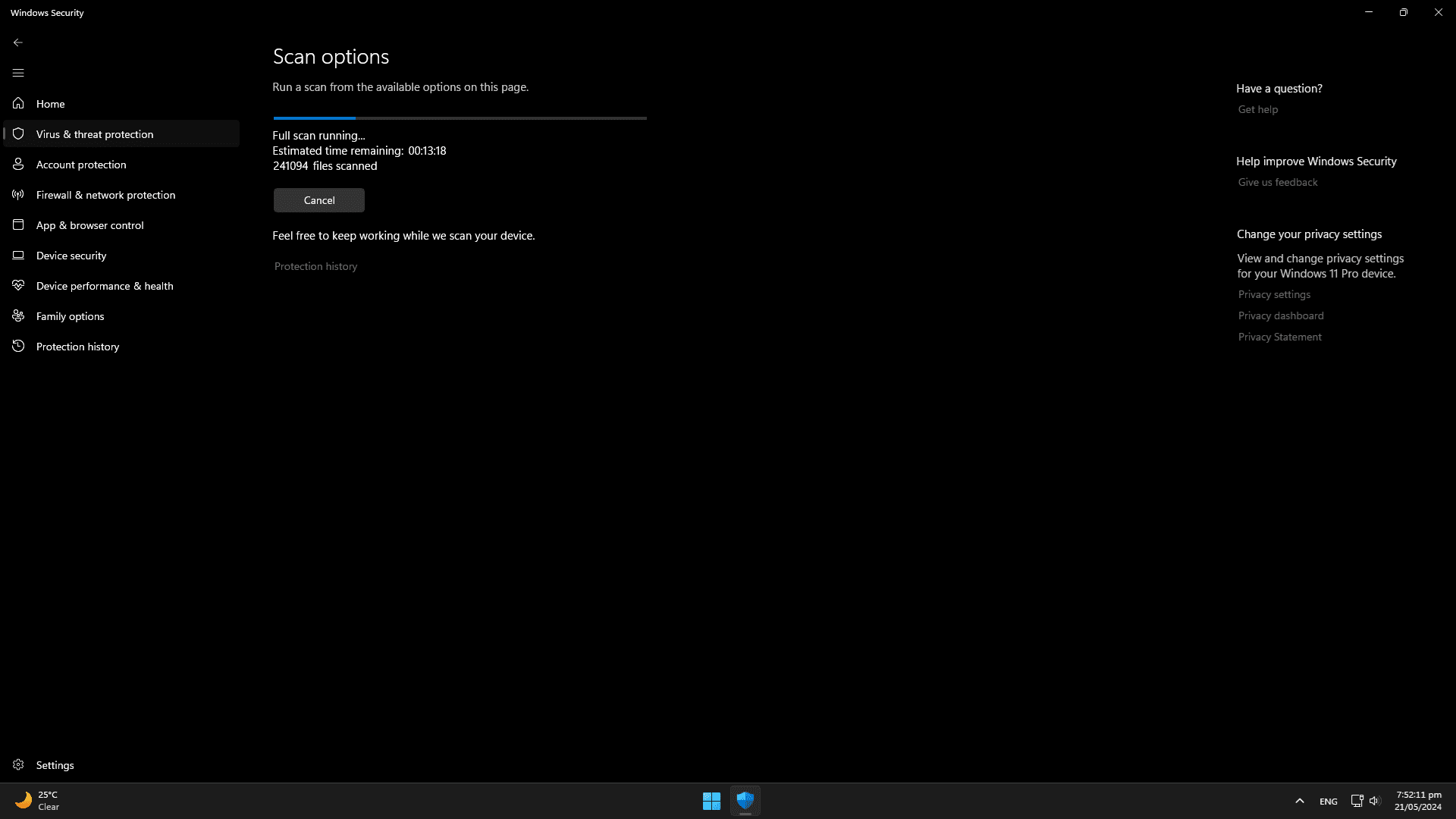
Task: Click the App & browser control window icon
Action: 18,224
